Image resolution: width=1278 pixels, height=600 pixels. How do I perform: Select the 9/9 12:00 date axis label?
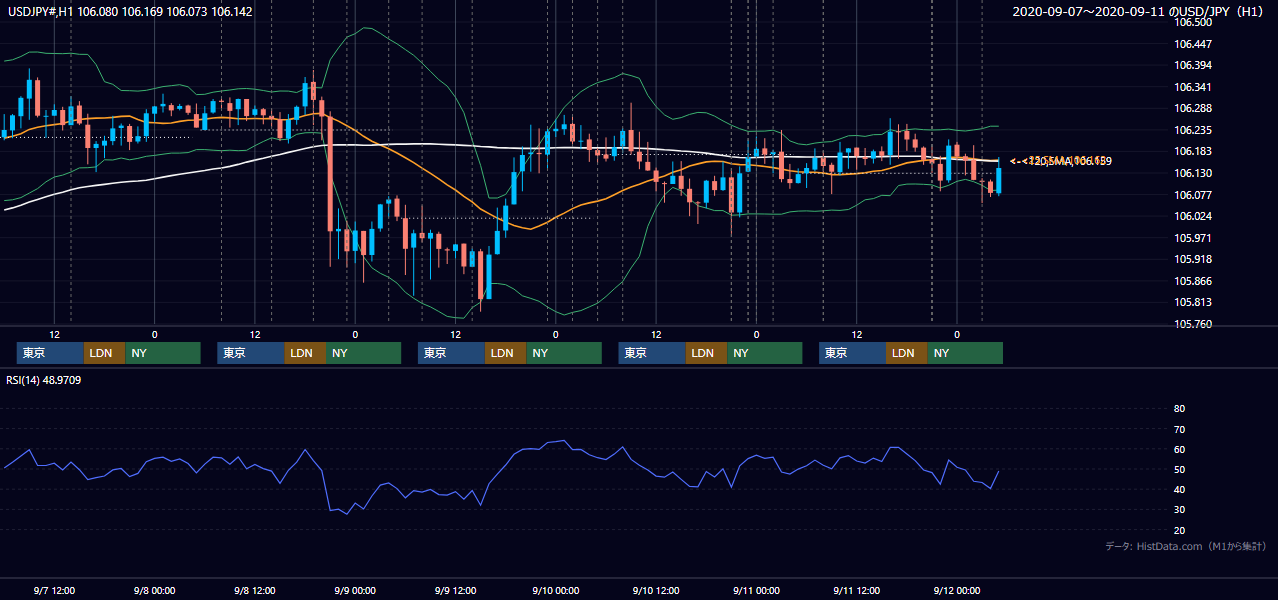(x=455, y=590)
